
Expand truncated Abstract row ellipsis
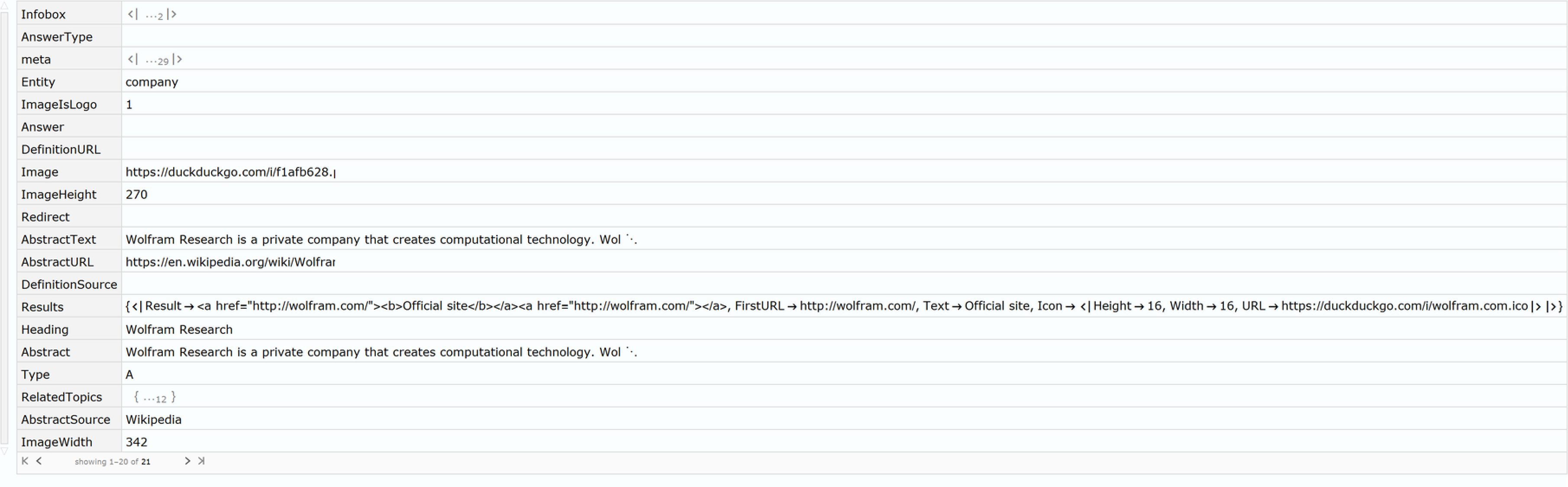(631, 352)
